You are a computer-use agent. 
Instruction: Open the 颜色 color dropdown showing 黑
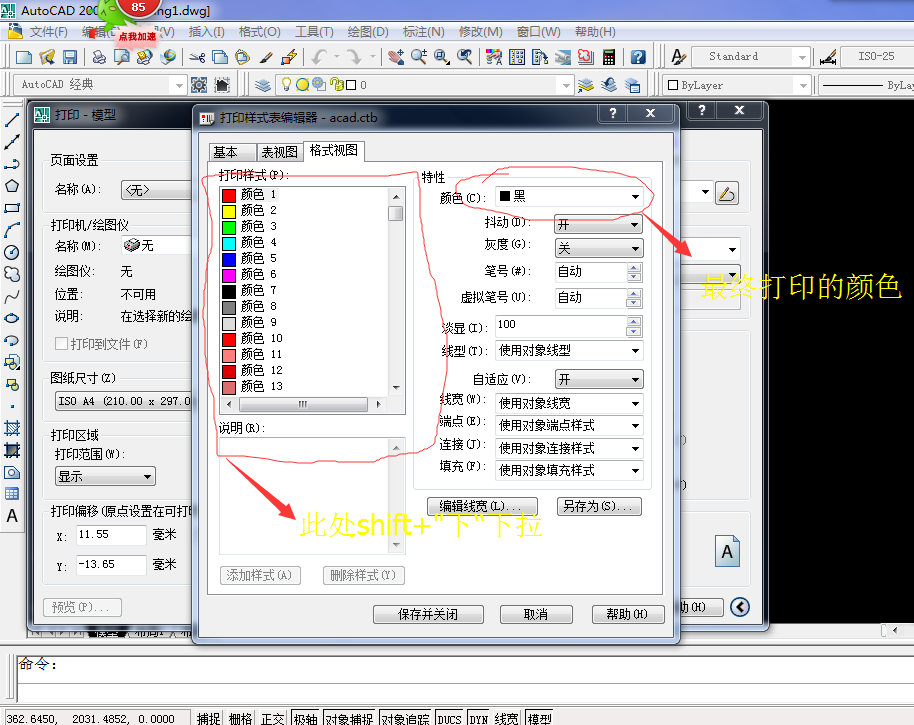[x=570, y=197]
